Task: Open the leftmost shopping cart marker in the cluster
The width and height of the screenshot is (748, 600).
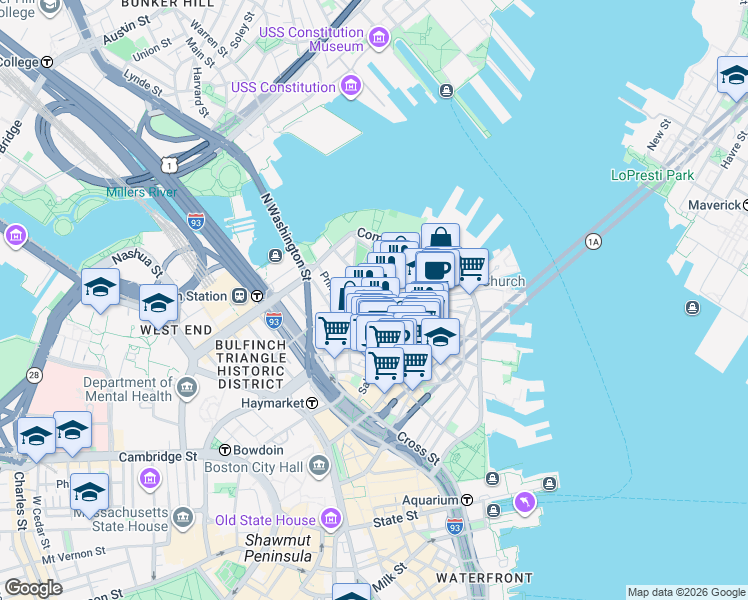Action: pos(332,331)
